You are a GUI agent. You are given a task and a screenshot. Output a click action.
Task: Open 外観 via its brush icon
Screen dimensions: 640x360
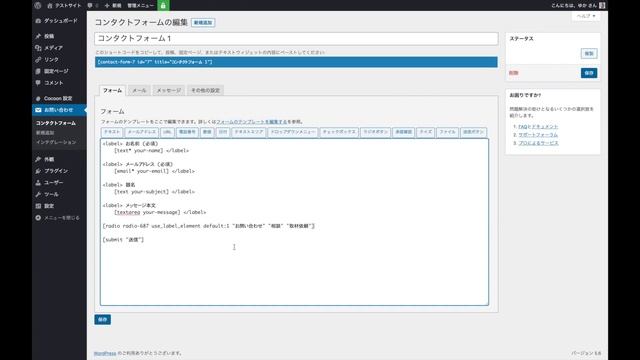[38, 159]
